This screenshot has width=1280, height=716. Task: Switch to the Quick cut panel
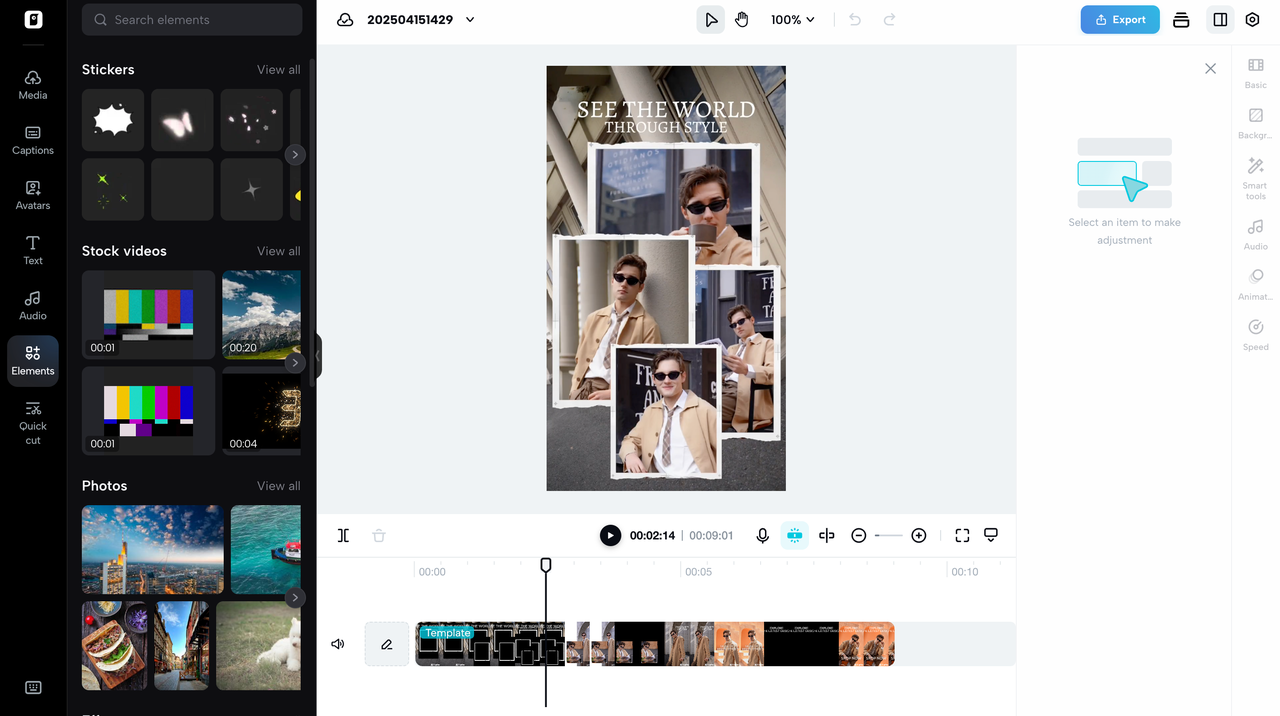coord(32,420)
